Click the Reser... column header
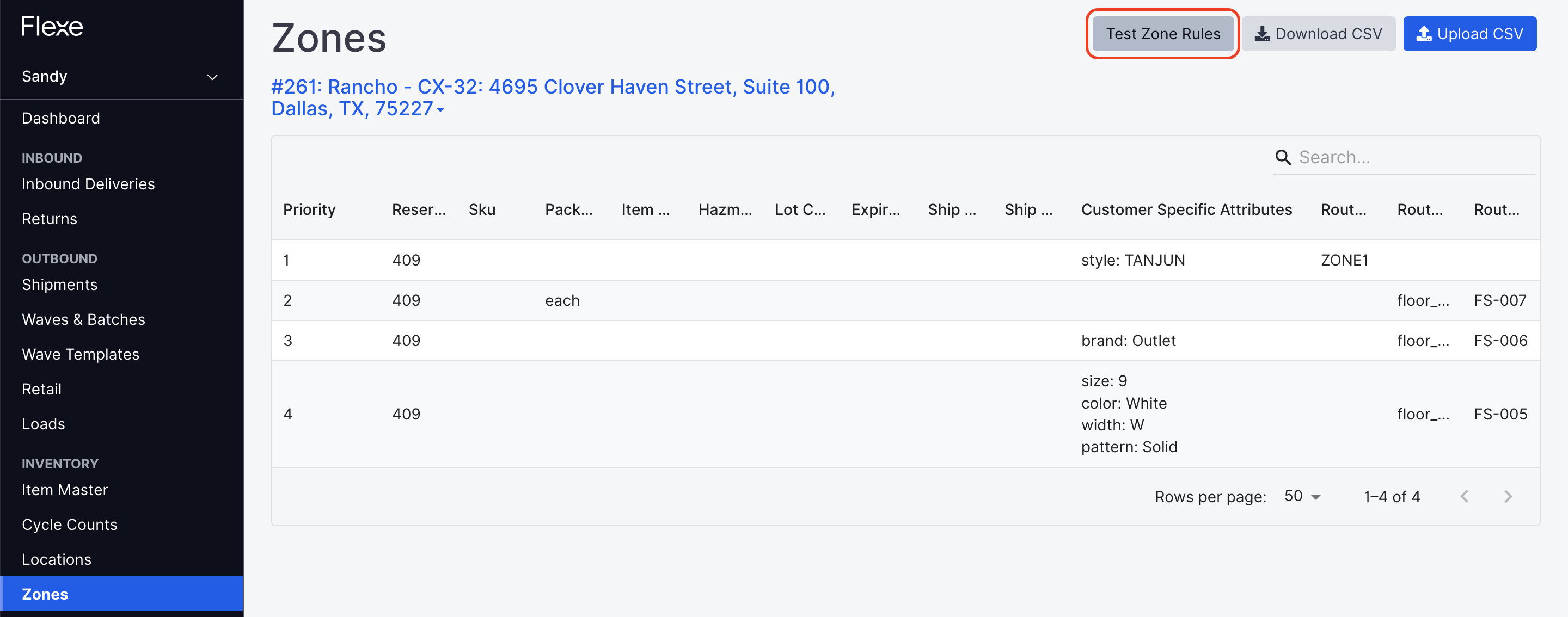The height and width of the screenshot is (617, 1568). point(419,209)
